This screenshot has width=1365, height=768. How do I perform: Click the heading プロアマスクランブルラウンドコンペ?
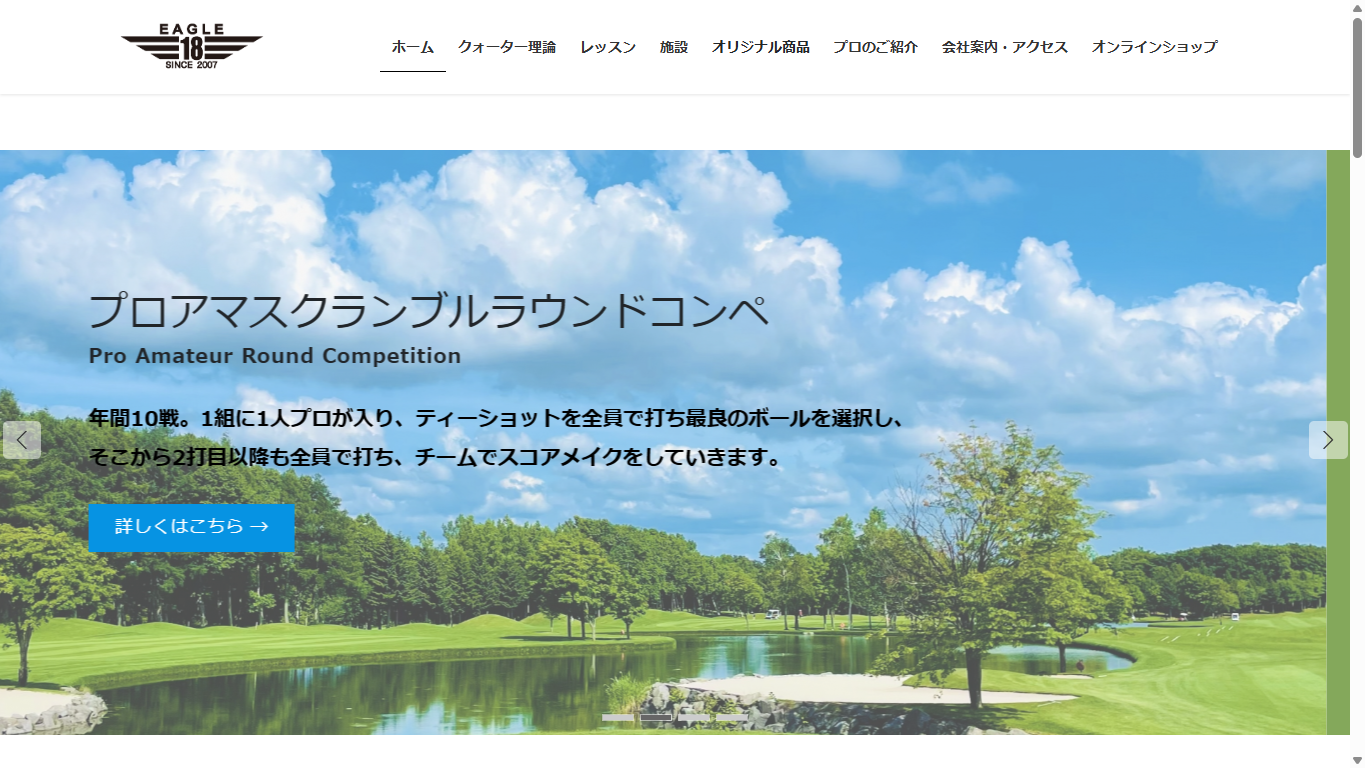[429, 311]
